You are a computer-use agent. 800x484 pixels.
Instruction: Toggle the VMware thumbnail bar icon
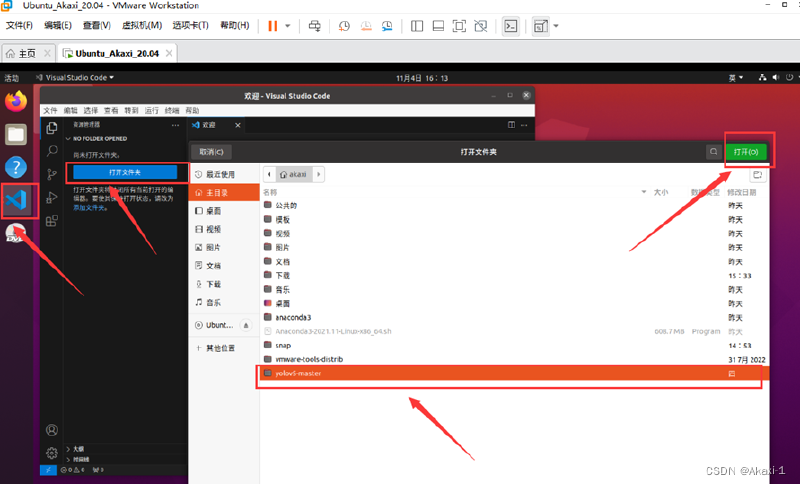pos(438,26)
